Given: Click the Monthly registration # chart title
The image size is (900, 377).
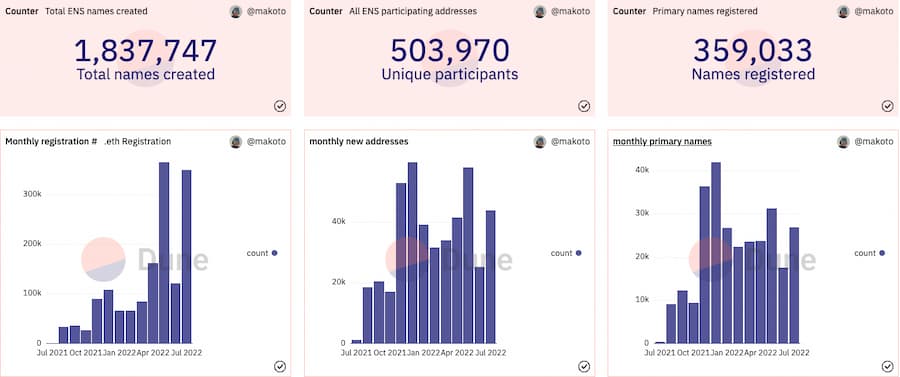Looking at the screenshot, I should (51, 142).
